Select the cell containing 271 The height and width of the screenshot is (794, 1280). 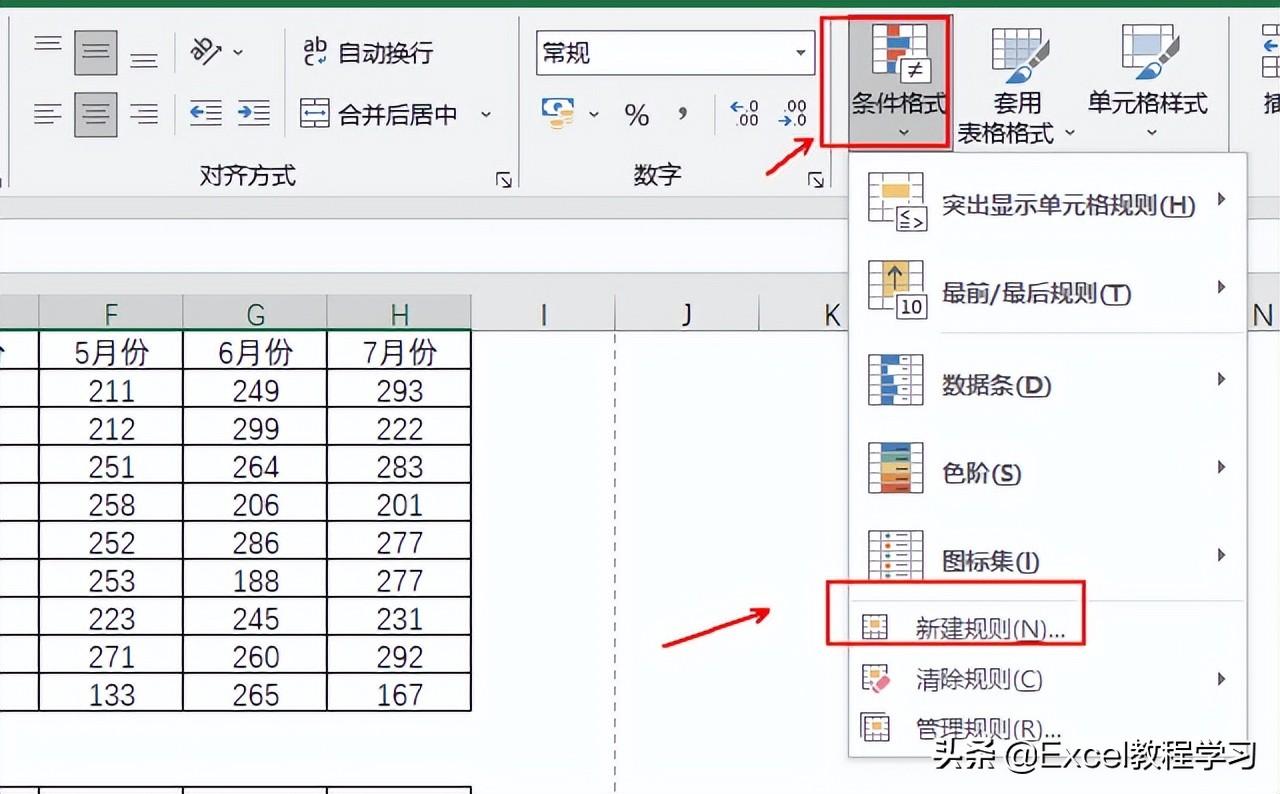tap(111, 656)
